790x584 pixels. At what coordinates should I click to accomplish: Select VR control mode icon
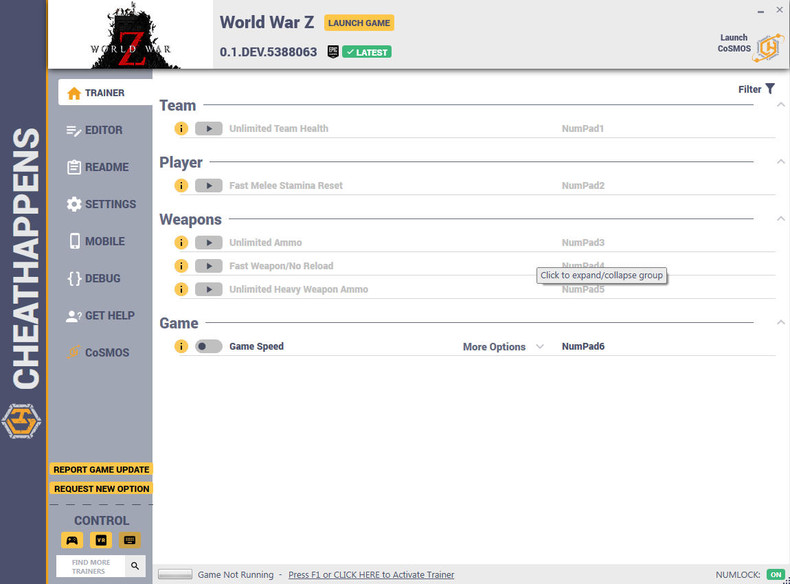coord(101,540)
